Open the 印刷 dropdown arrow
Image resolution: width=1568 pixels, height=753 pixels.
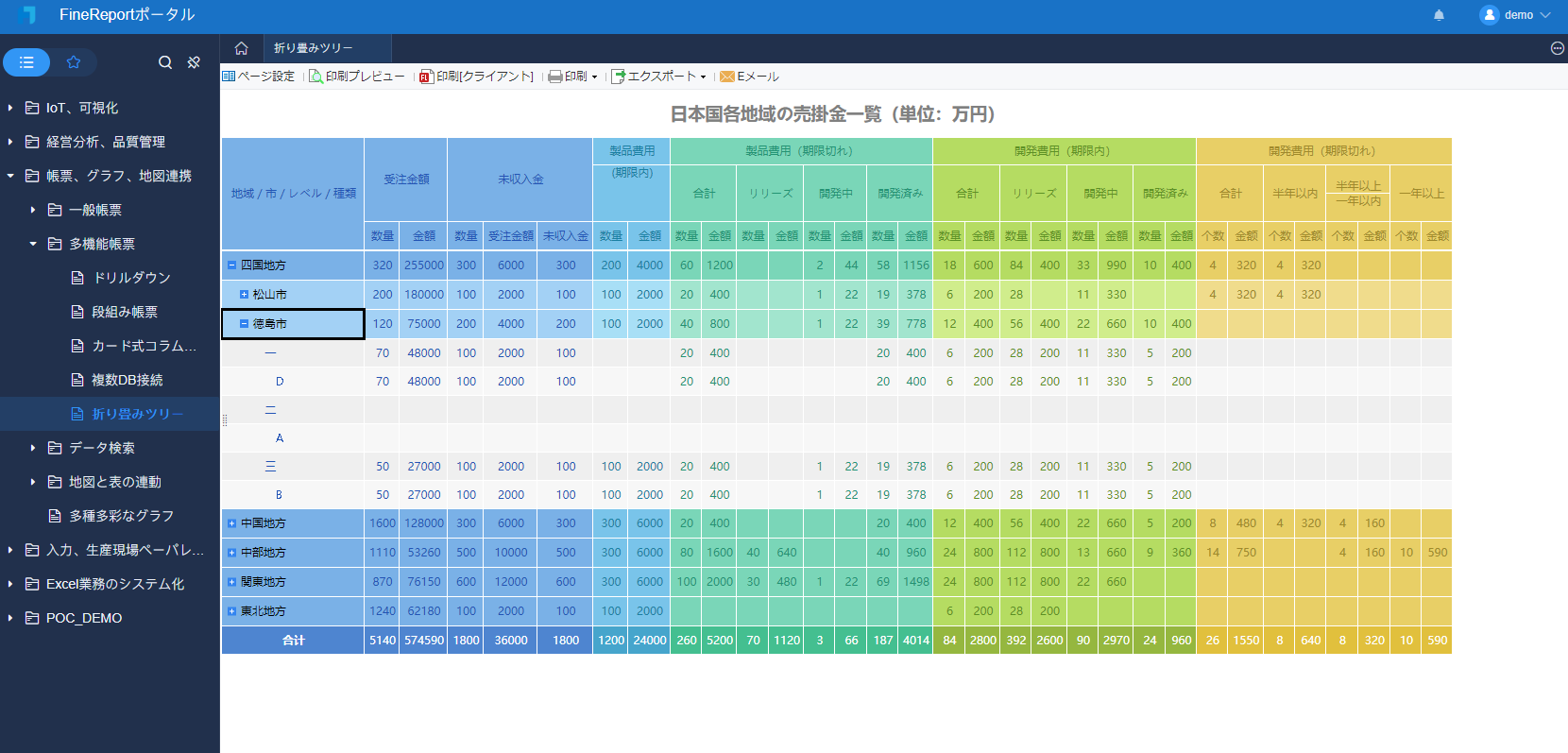coord(595,77)
